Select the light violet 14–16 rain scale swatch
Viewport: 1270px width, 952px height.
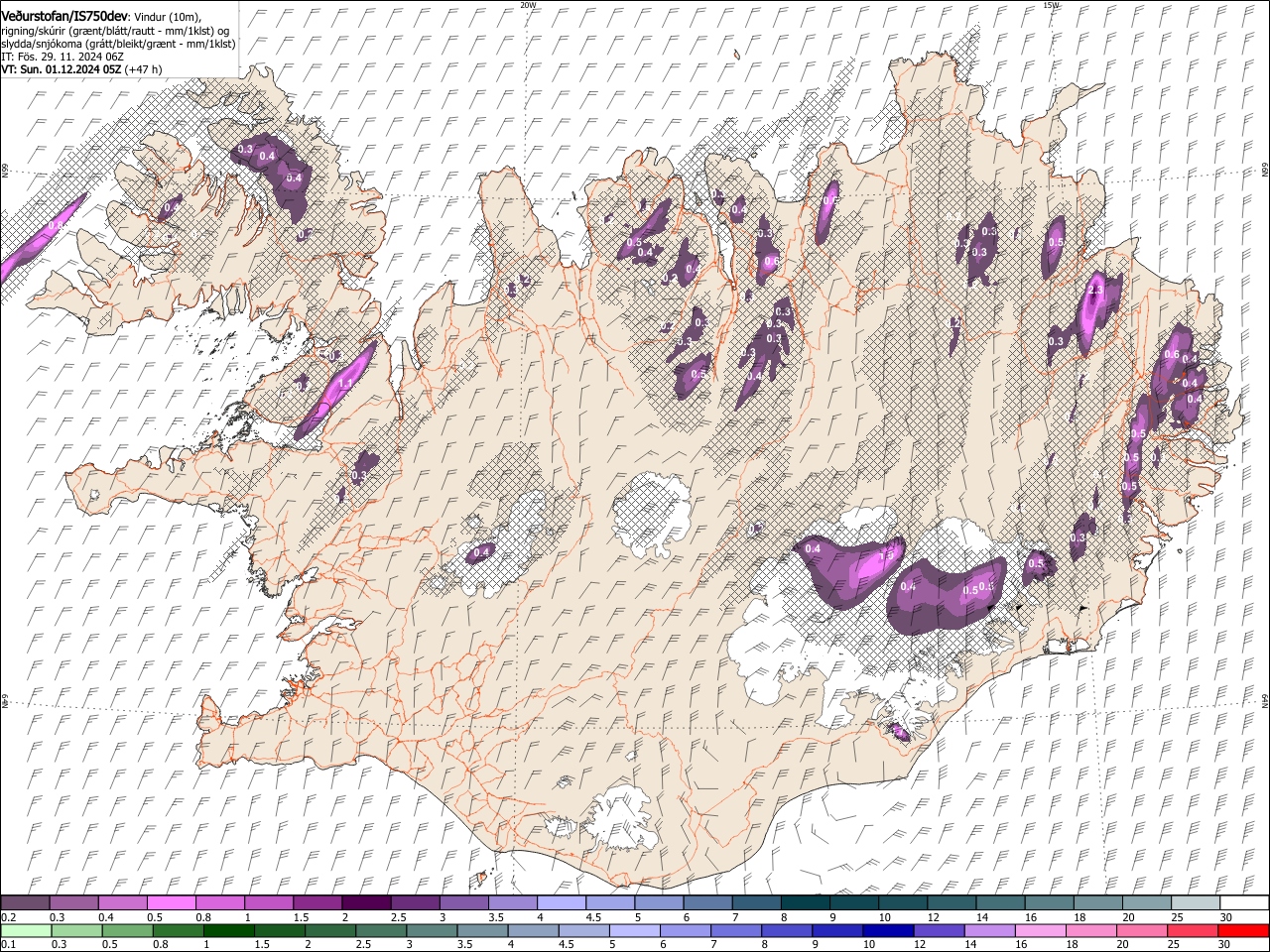coord(990,931)
